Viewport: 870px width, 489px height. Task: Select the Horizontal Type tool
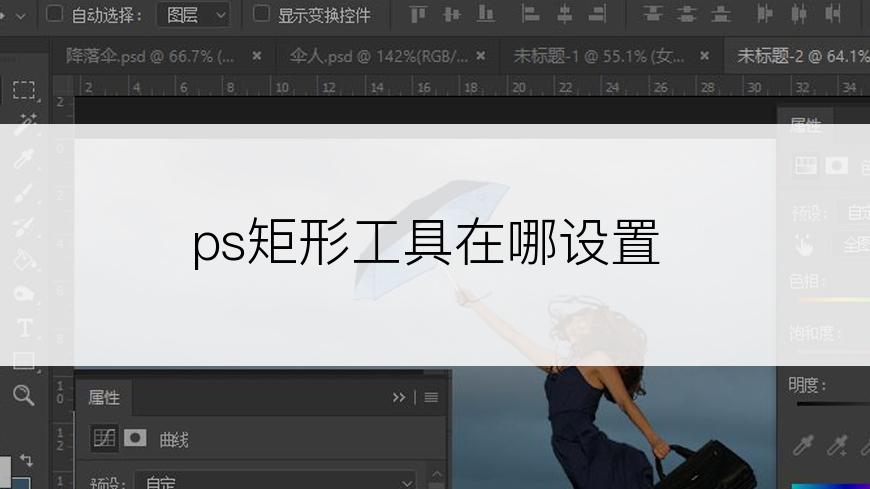point(24,327)
